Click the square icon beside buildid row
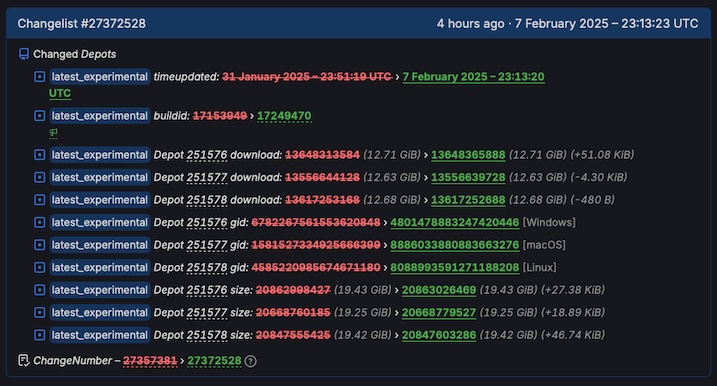 point(40,116)
